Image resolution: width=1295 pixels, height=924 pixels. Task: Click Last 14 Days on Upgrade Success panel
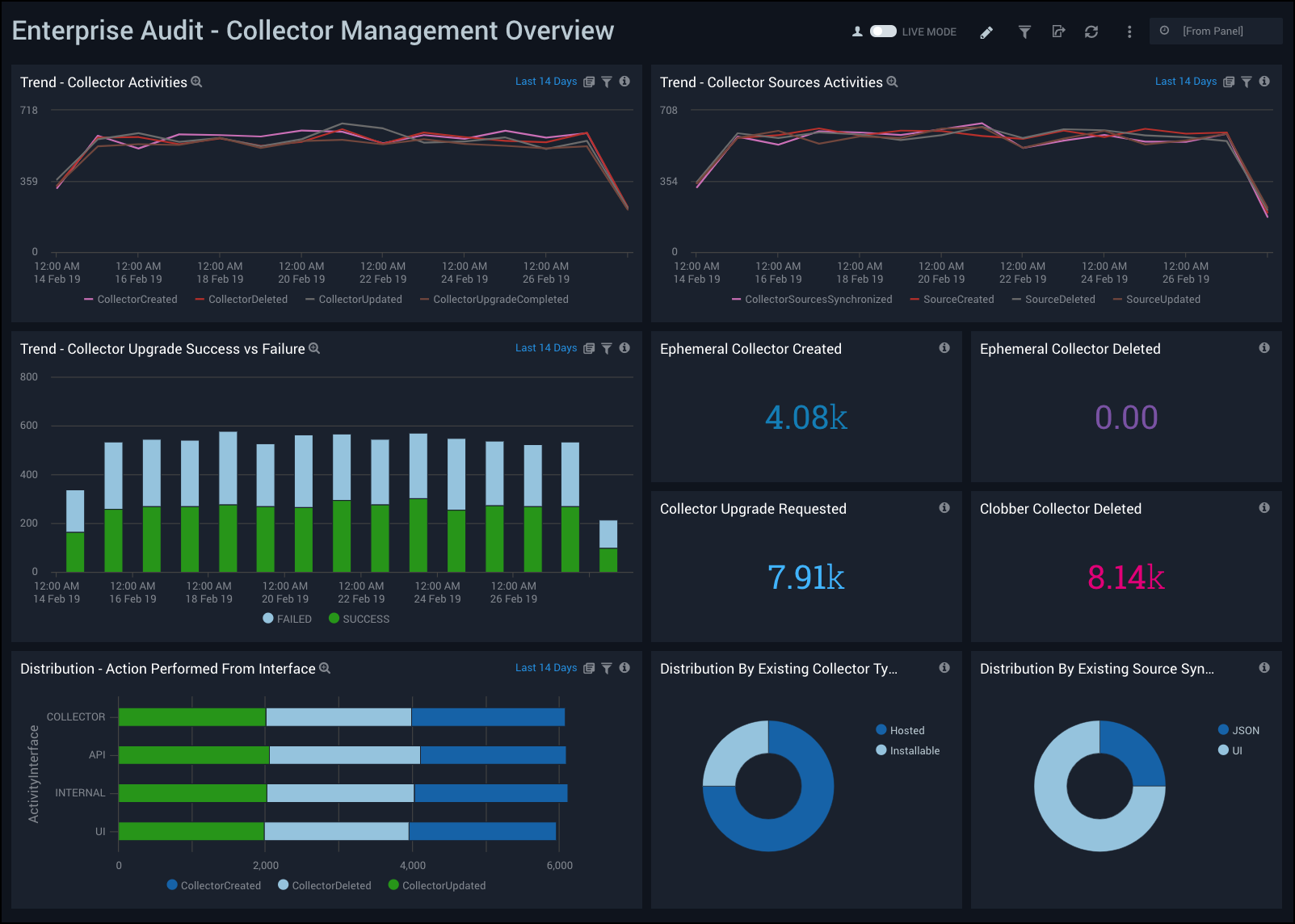pyautogui.click(x=546, y=348)
